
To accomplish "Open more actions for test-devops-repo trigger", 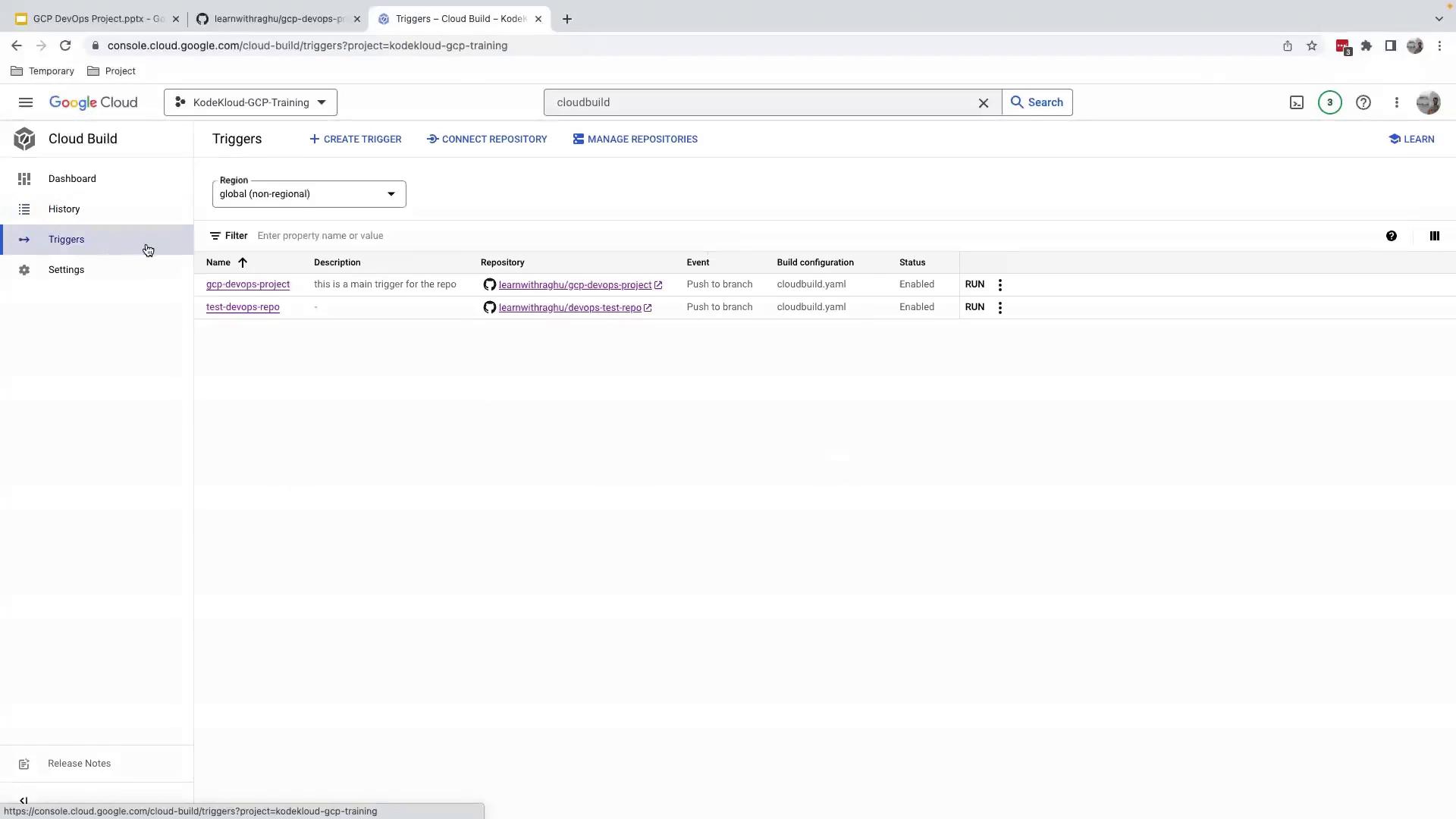I will click(999, 308).
